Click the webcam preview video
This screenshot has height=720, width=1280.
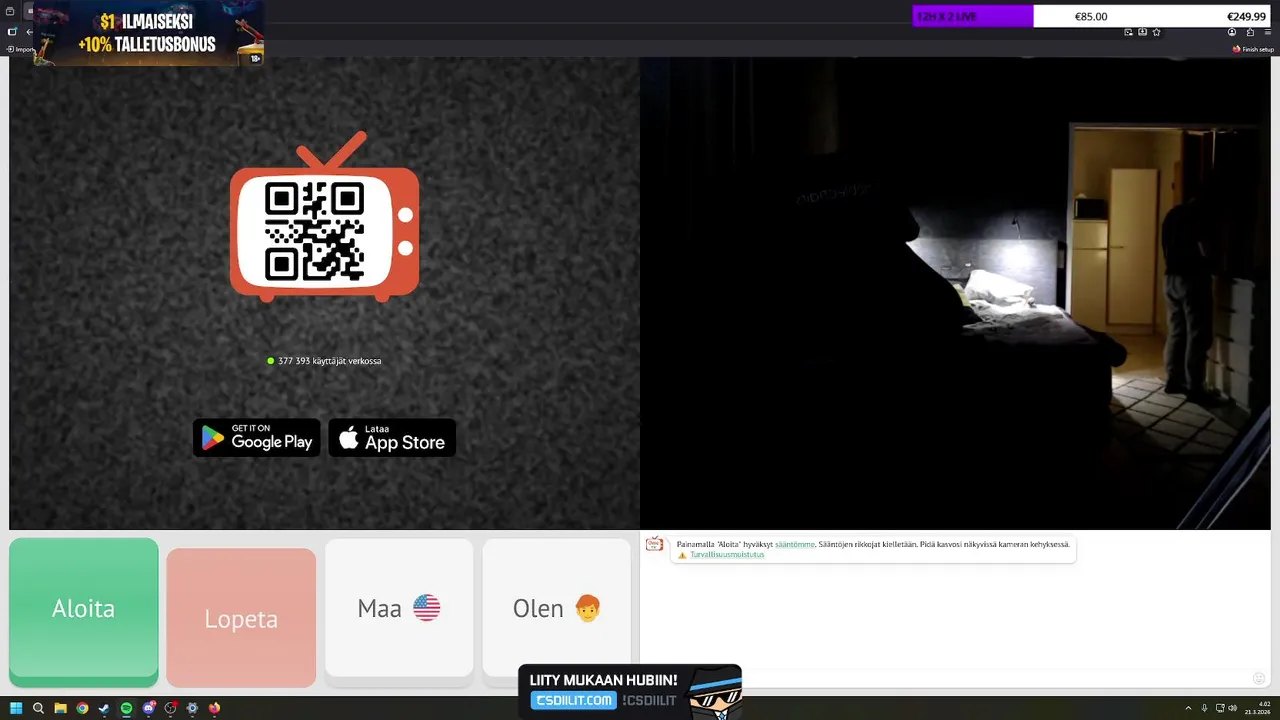[x=955, y=293]
